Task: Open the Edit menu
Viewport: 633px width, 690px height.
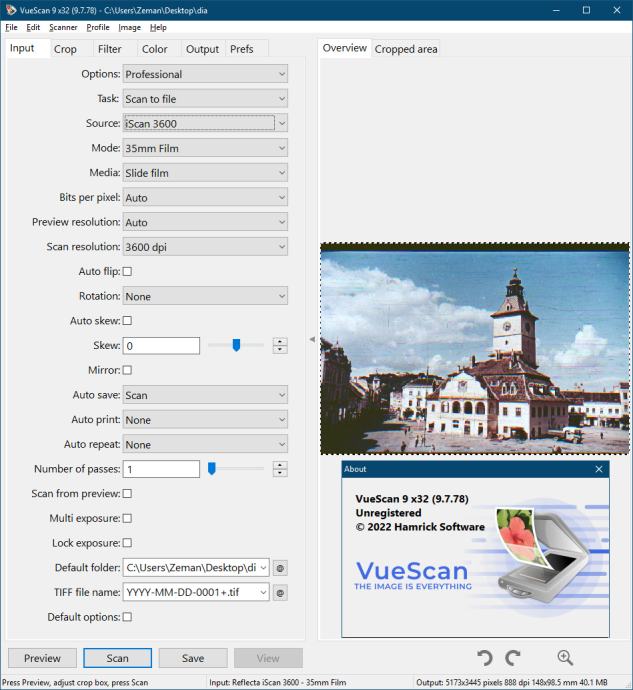Action: point(33,27)
